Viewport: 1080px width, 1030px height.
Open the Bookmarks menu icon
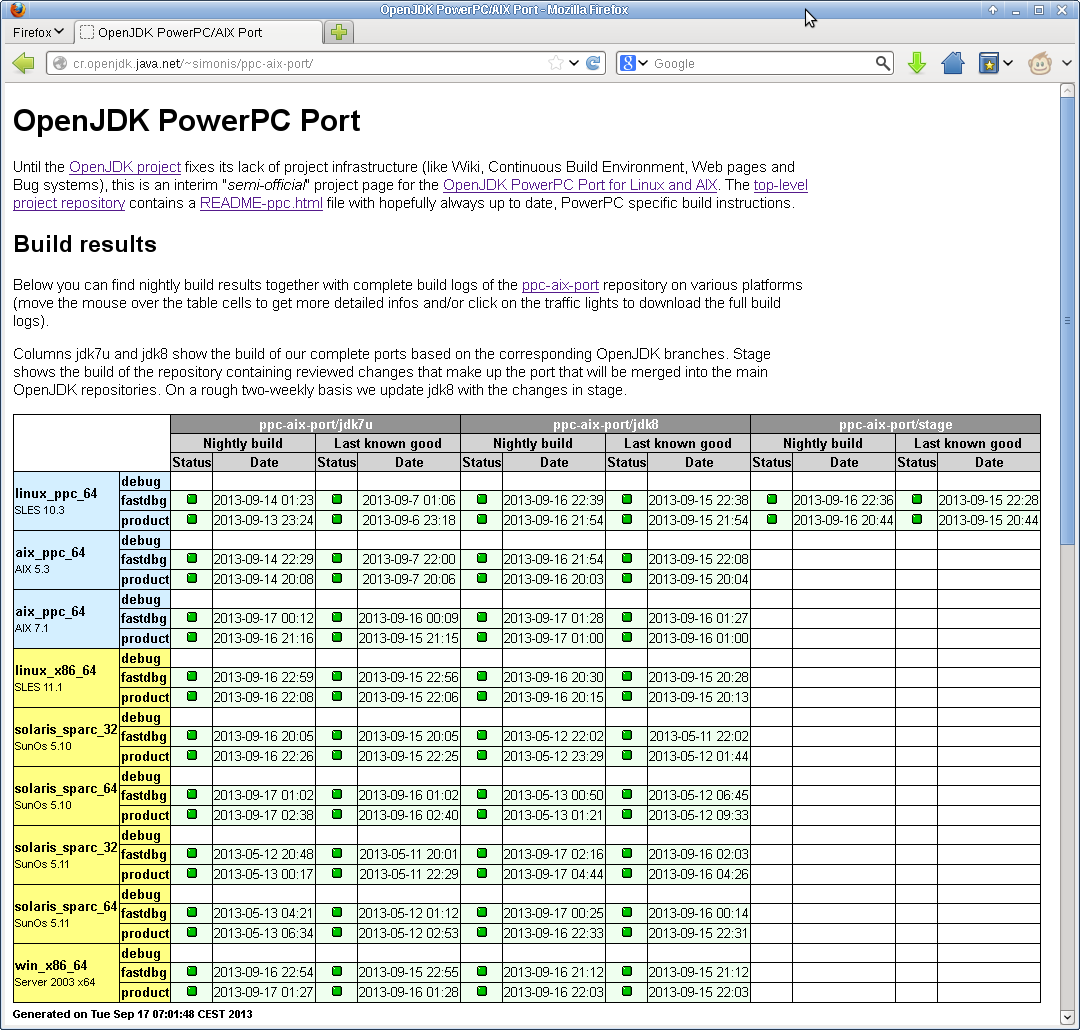pos(989,63)
